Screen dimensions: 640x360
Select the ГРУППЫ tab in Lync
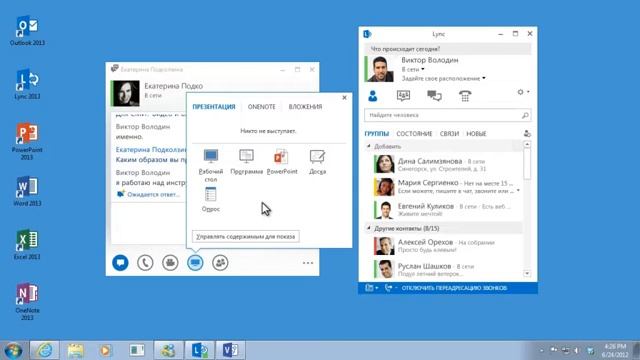(x=377, y=134)
